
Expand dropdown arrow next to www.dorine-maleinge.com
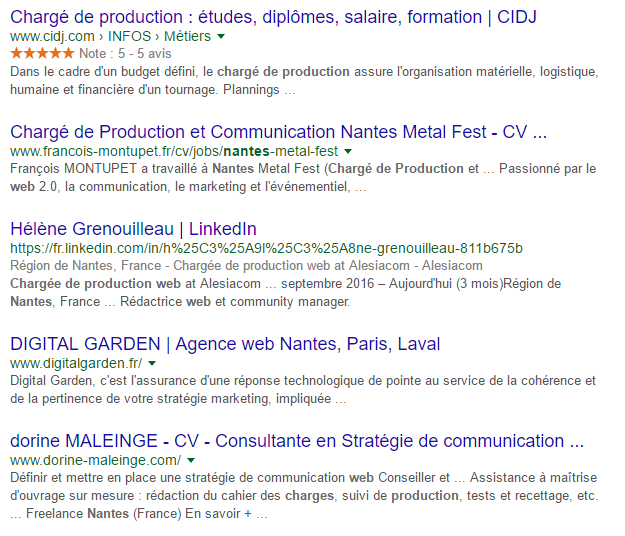(x=191, y=460)
